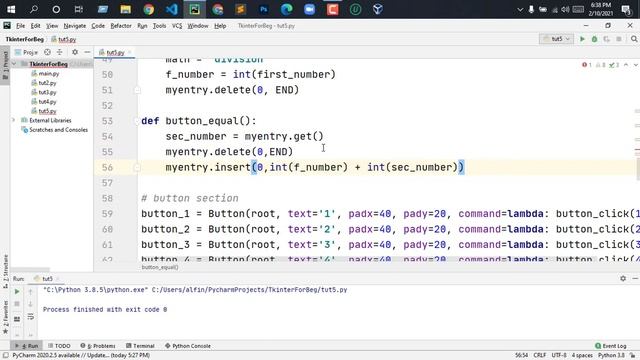
Task: Open the Python Console tab
Action: pos(188,346)
